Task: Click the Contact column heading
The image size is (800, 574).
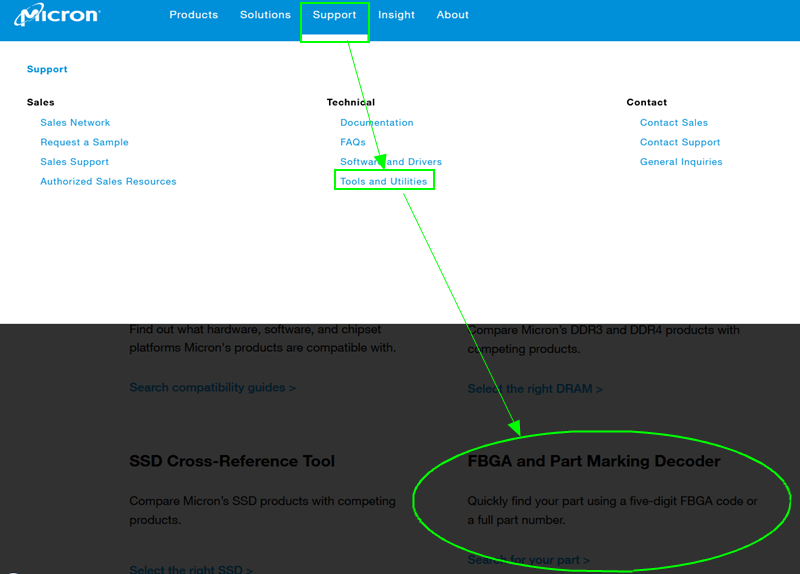Action: (x=646, y=103)
